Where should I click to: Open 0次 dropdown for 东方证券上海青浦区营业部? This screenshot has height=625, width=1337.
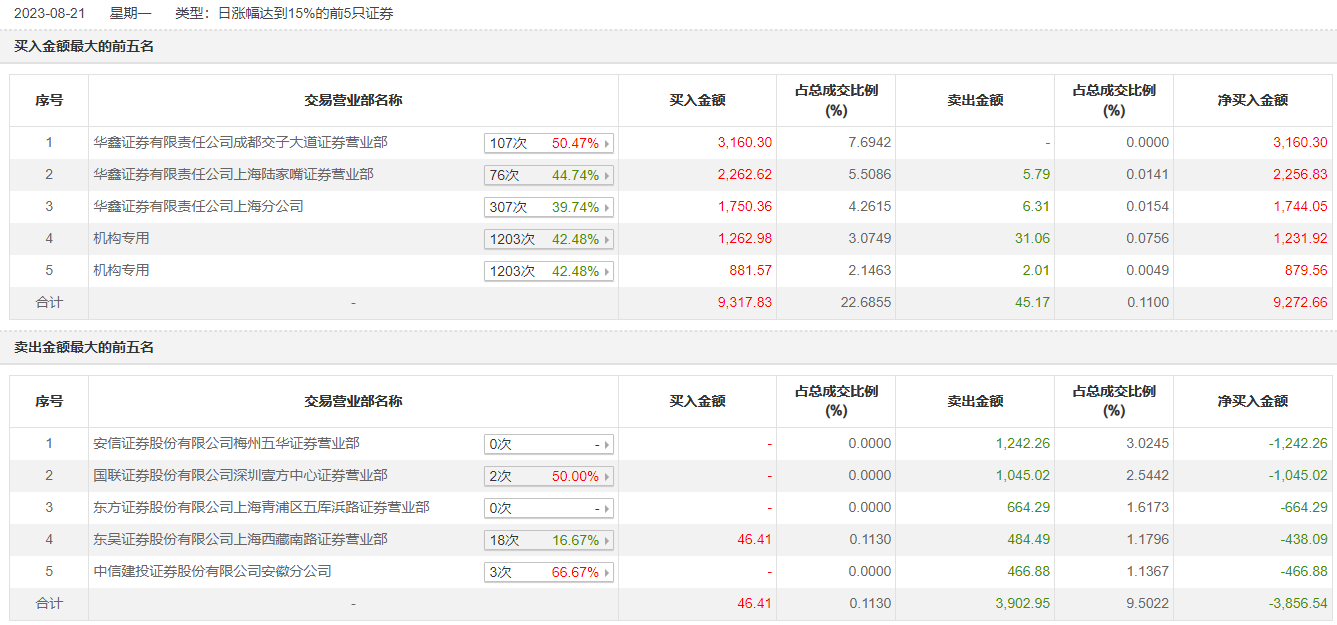[549, 508]
